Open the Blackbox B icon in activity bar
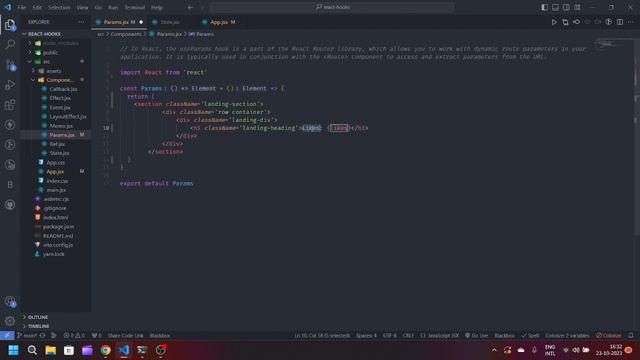This screenshot has height=360, width=640. click(10, 185)
